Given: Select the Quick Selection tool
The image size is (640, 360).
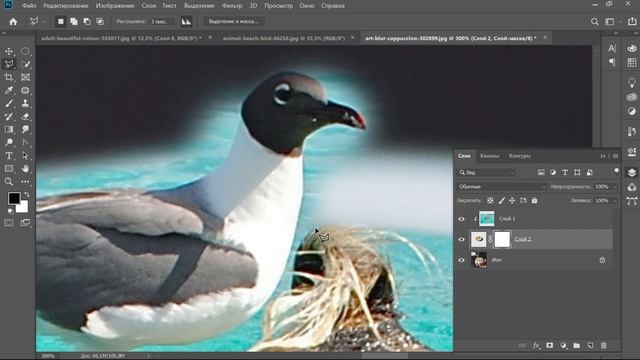Looking at the screenshot, I should click(25, 64).
